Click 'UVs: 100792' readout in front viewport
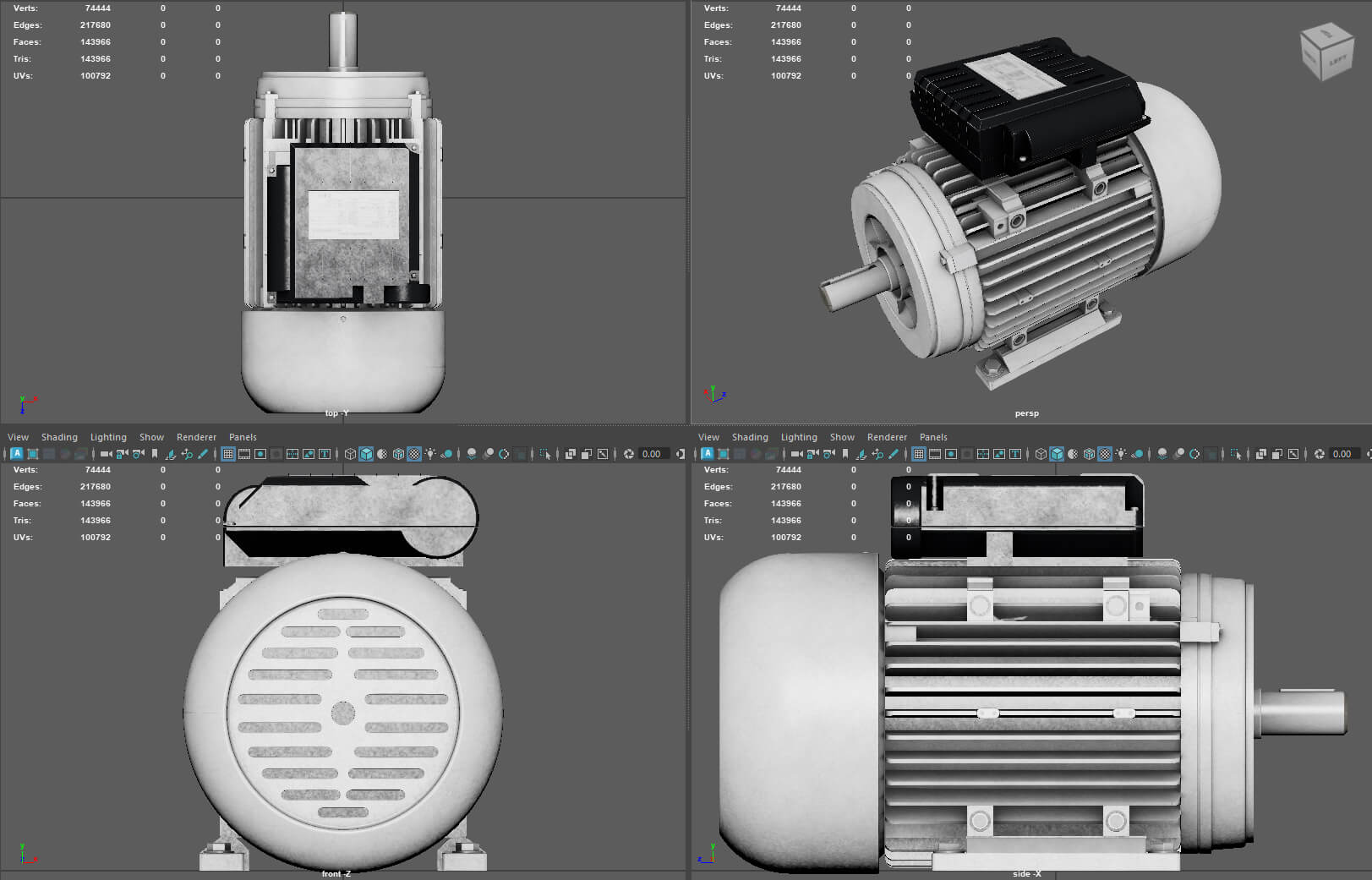The height and width of the screenshot is (880, 1372). coord(62,537)
